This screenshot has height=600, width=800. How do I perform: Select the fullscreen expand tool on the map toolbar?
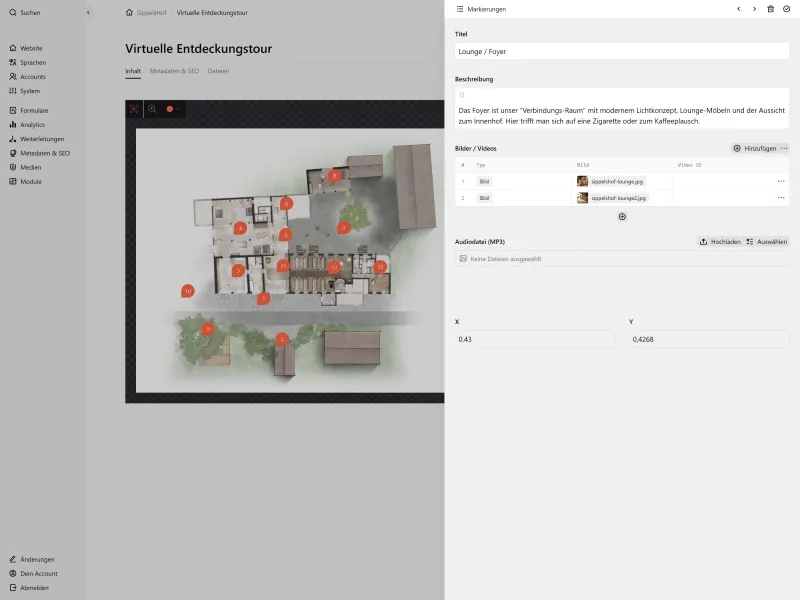(134, 109)
